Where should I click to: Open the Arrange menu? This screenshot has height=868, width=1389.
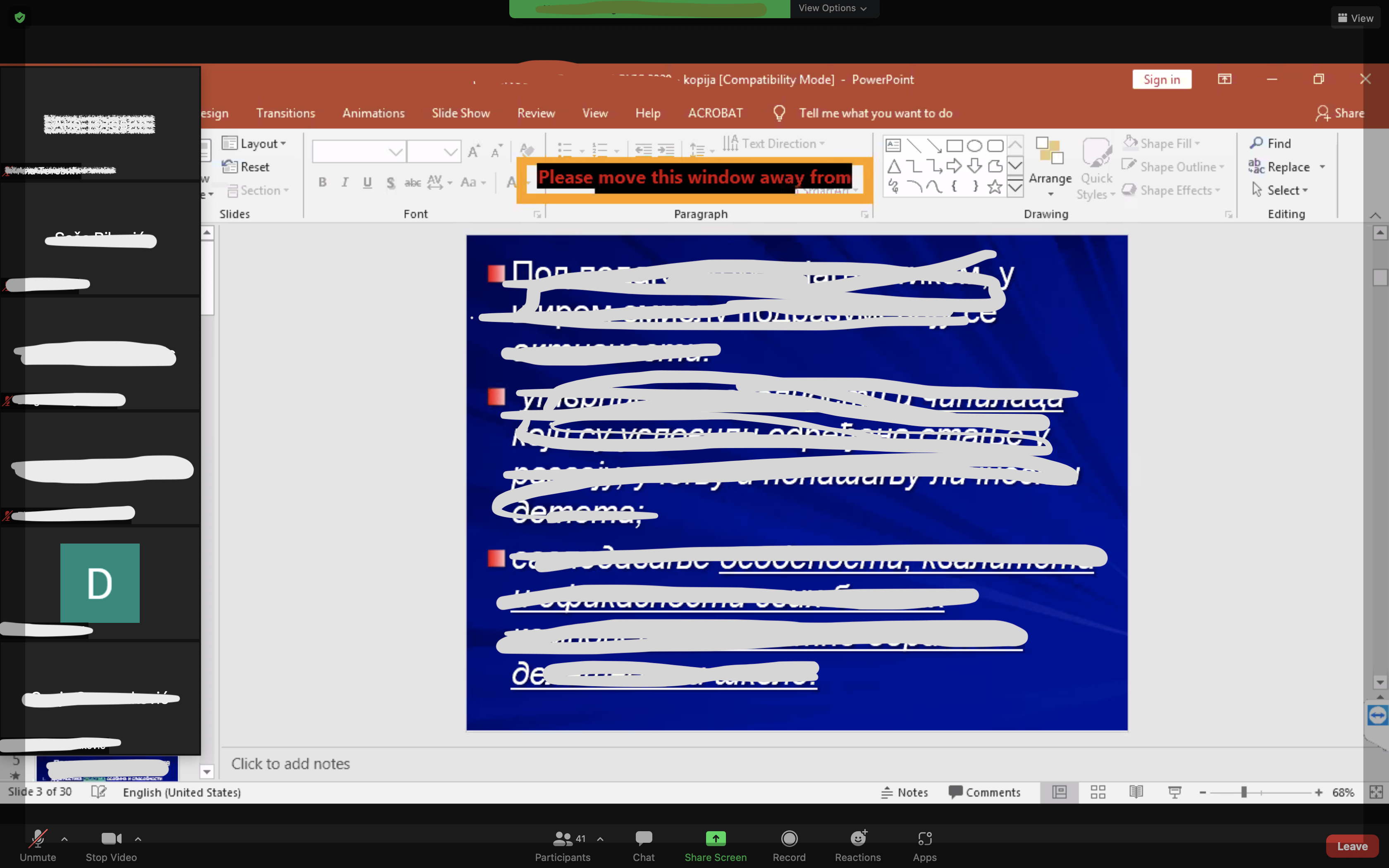coord(1050,168)
